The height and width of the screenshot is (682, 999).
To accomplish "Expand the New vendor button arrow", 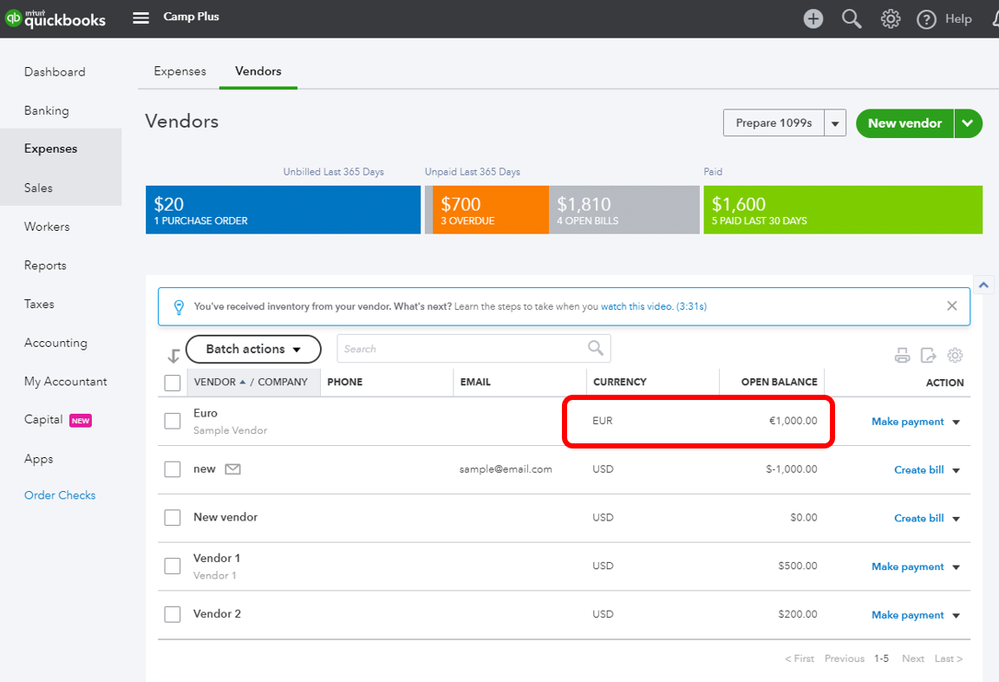I will point(968,123).
